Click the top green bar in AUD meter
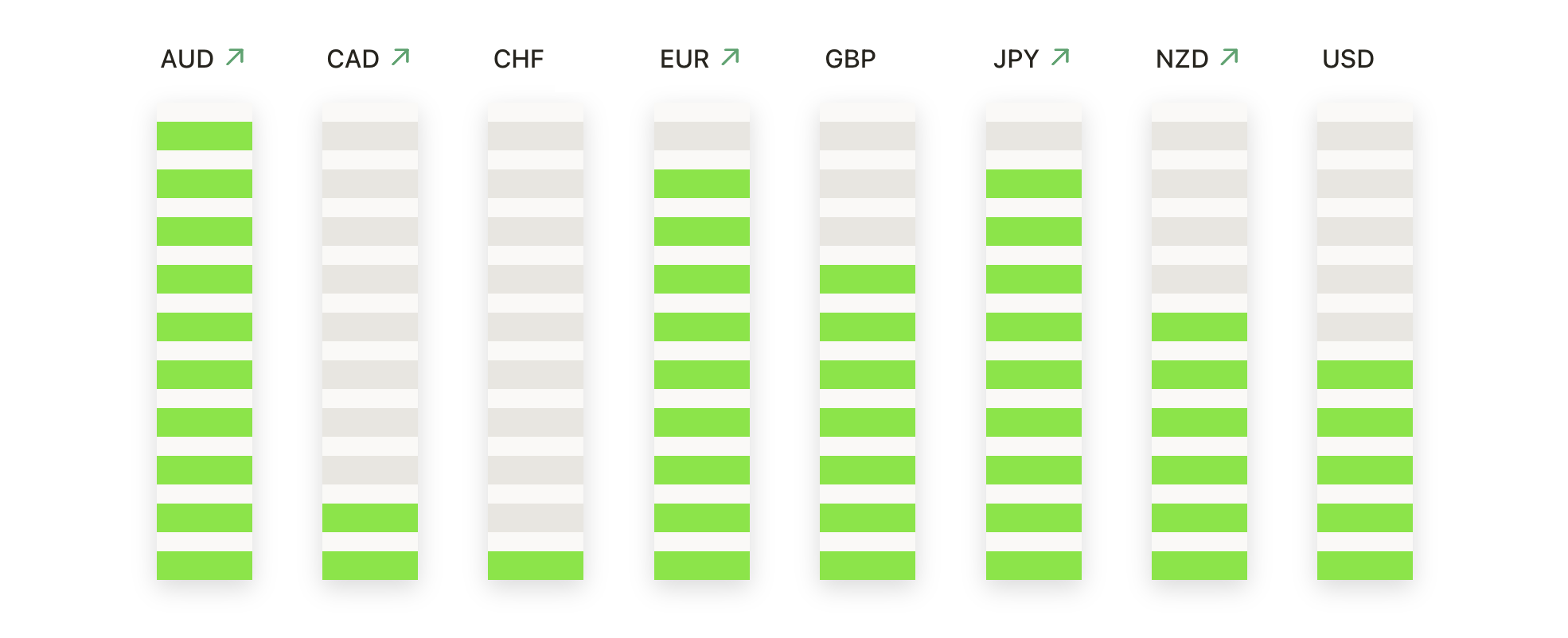Image resolution: width=1568 pixels, height=638 pixels. pyautogui.click(x=205, y=136)
